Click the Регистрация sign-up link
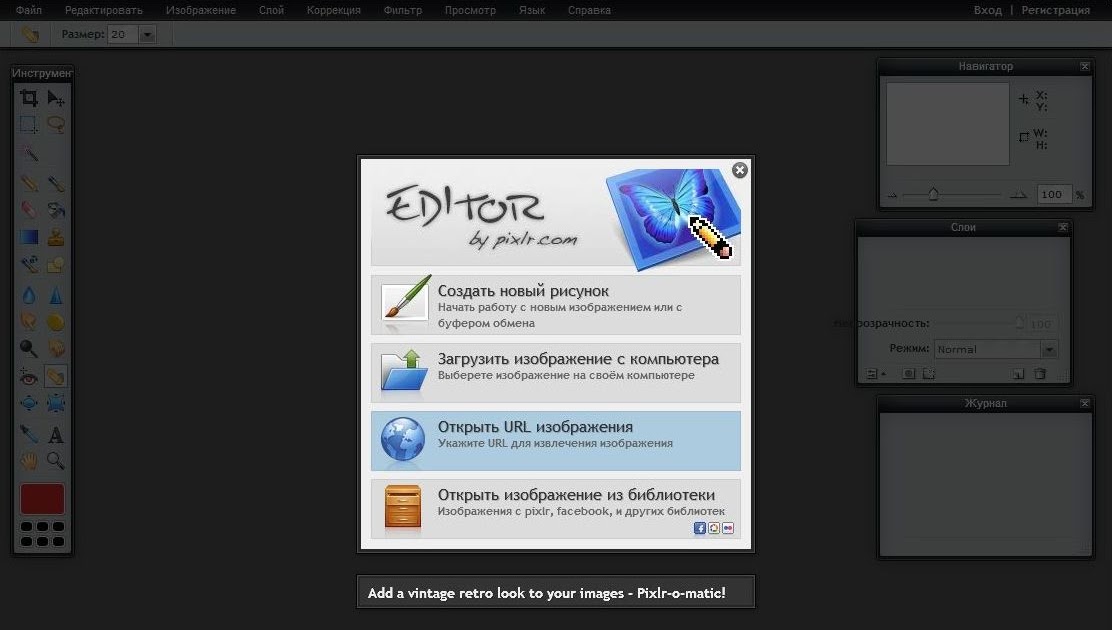 pos(1055,10)
